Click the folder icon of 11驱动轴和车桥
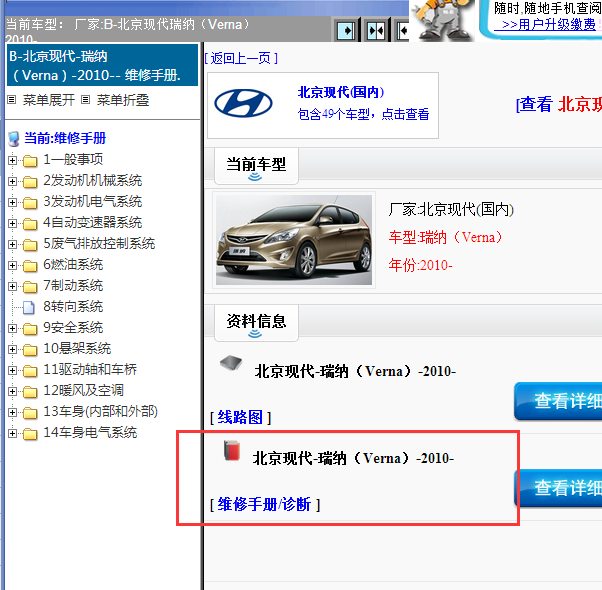 [x=30, y=370]
